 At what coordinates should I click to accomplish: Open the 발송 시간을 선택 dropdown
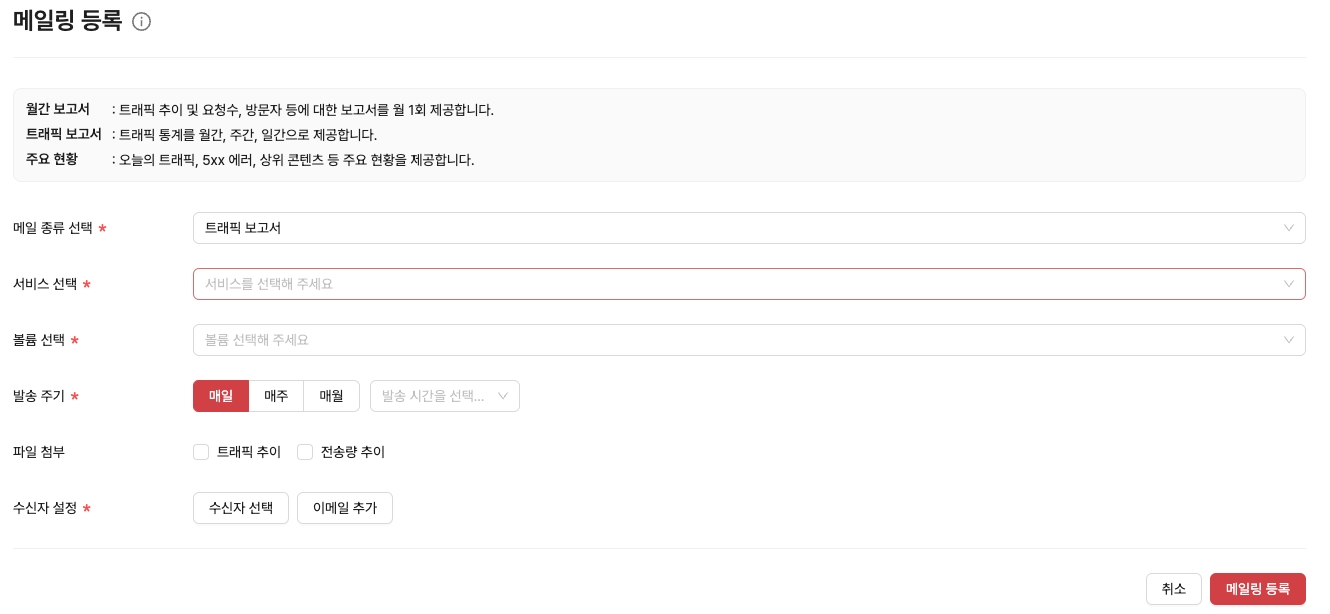coord(435,396)
